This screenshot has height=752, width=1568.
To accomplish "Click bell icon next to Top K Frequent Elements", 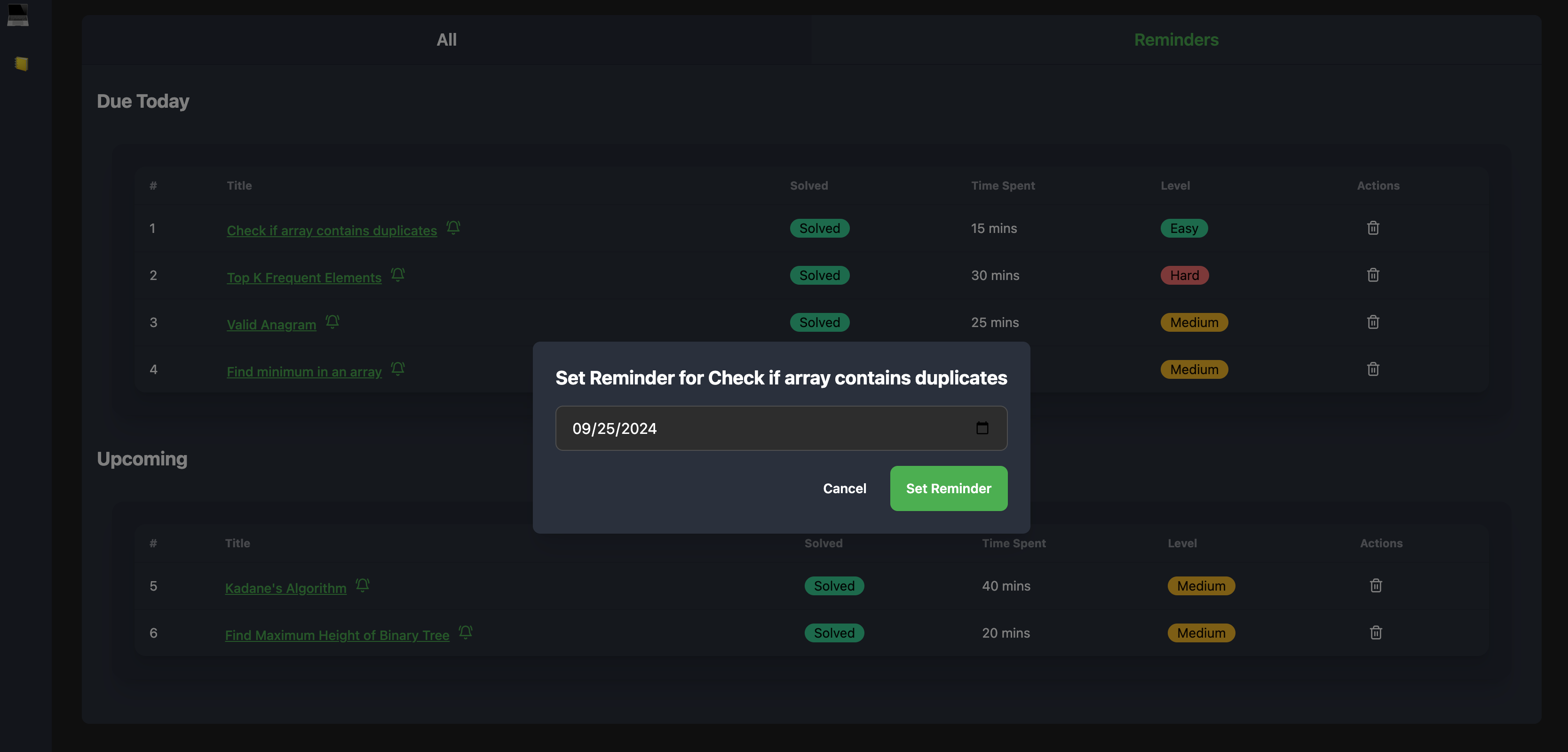I will click(398, 275).
